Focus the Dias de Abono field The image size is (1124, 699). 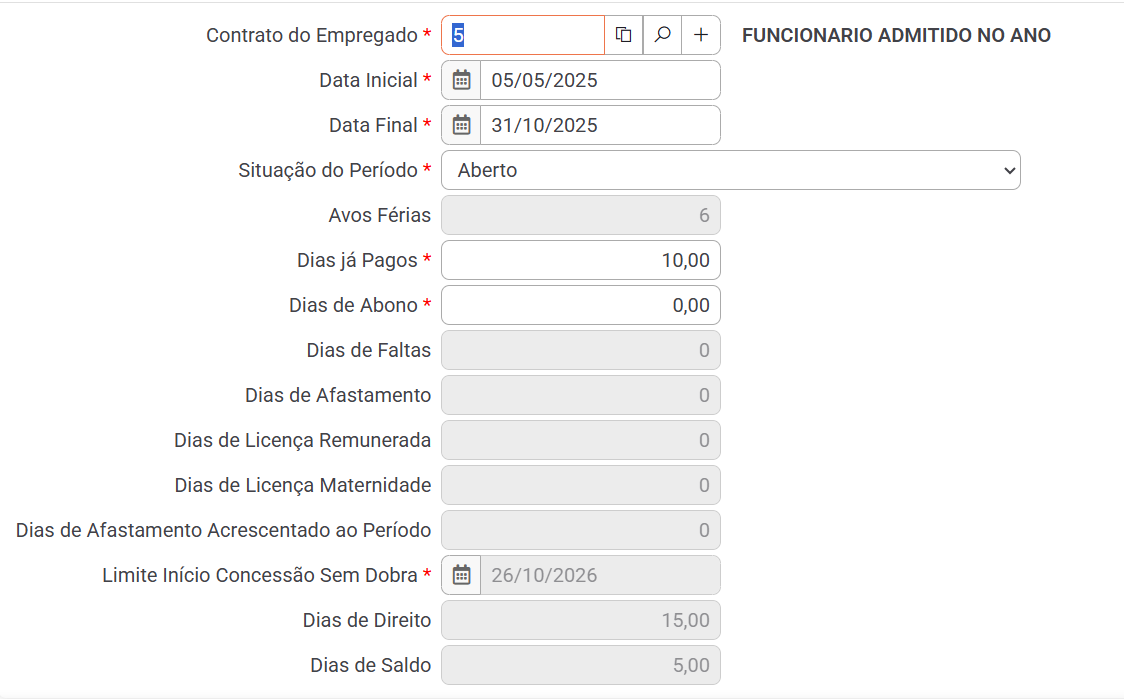click(580, 305)
